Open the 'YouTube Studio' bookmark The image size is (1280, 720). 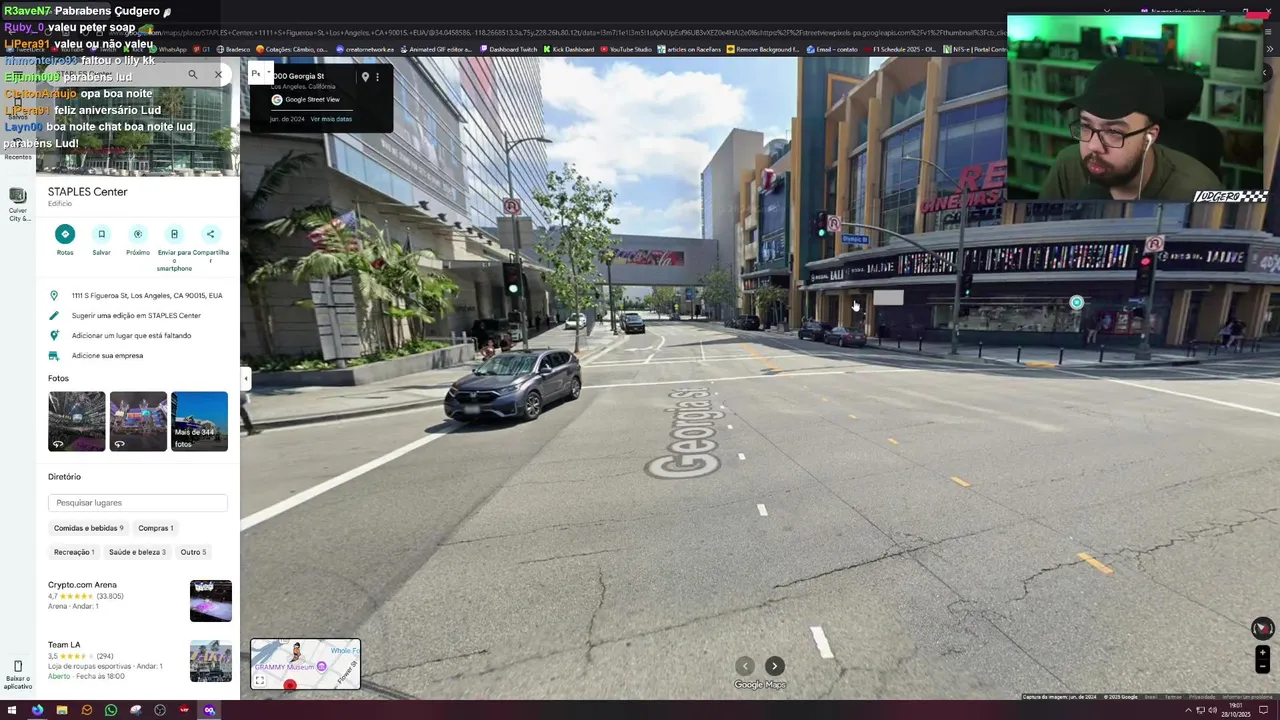626,49
